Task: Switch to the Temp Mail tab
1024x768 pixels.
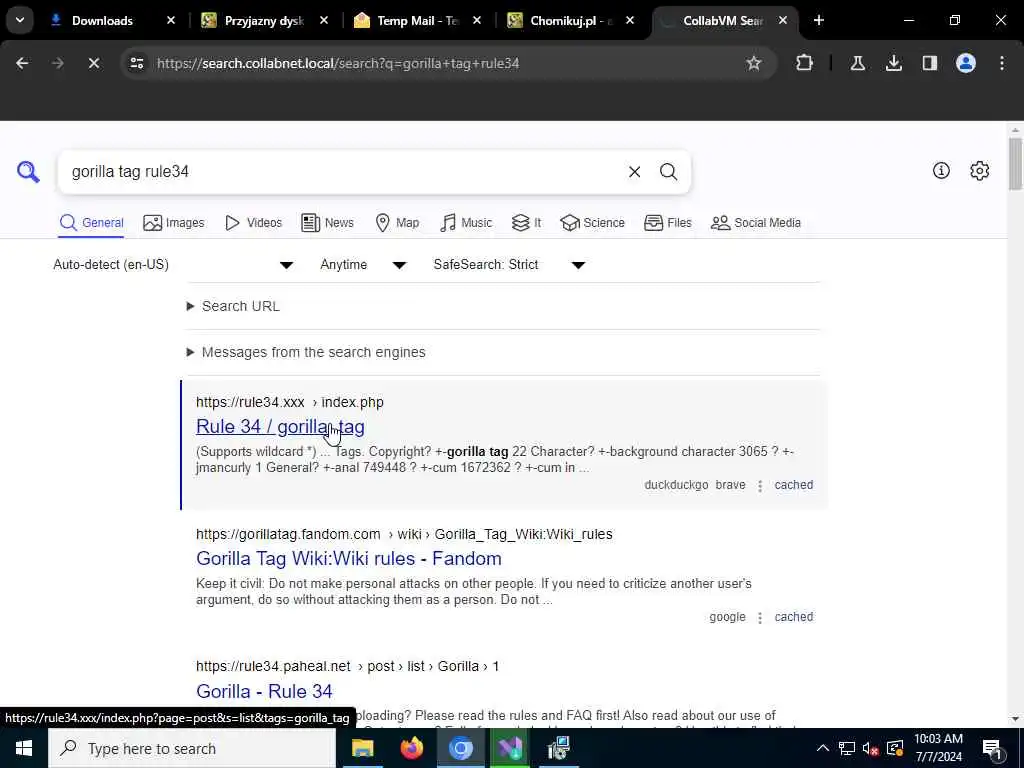Action: tap(417, 21)
